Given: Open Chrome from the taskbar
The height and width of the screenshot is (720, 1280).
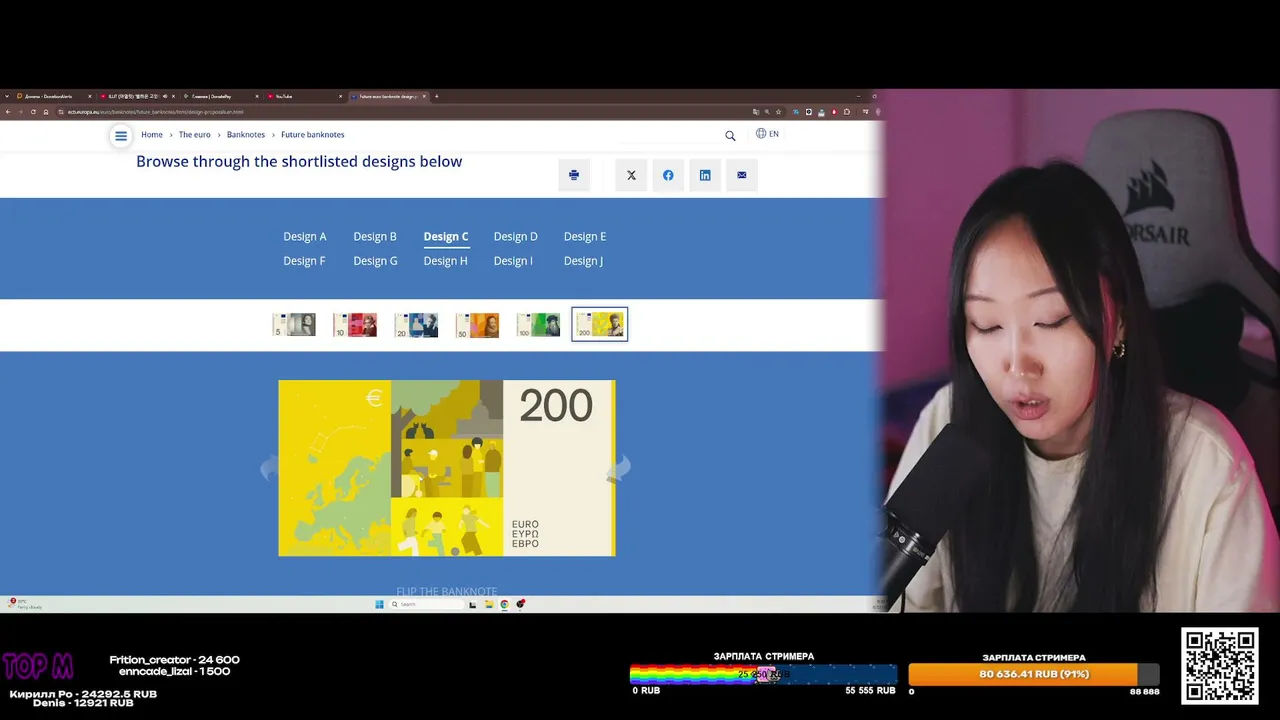Looking at the screenshot, I should tap(505, 604).
